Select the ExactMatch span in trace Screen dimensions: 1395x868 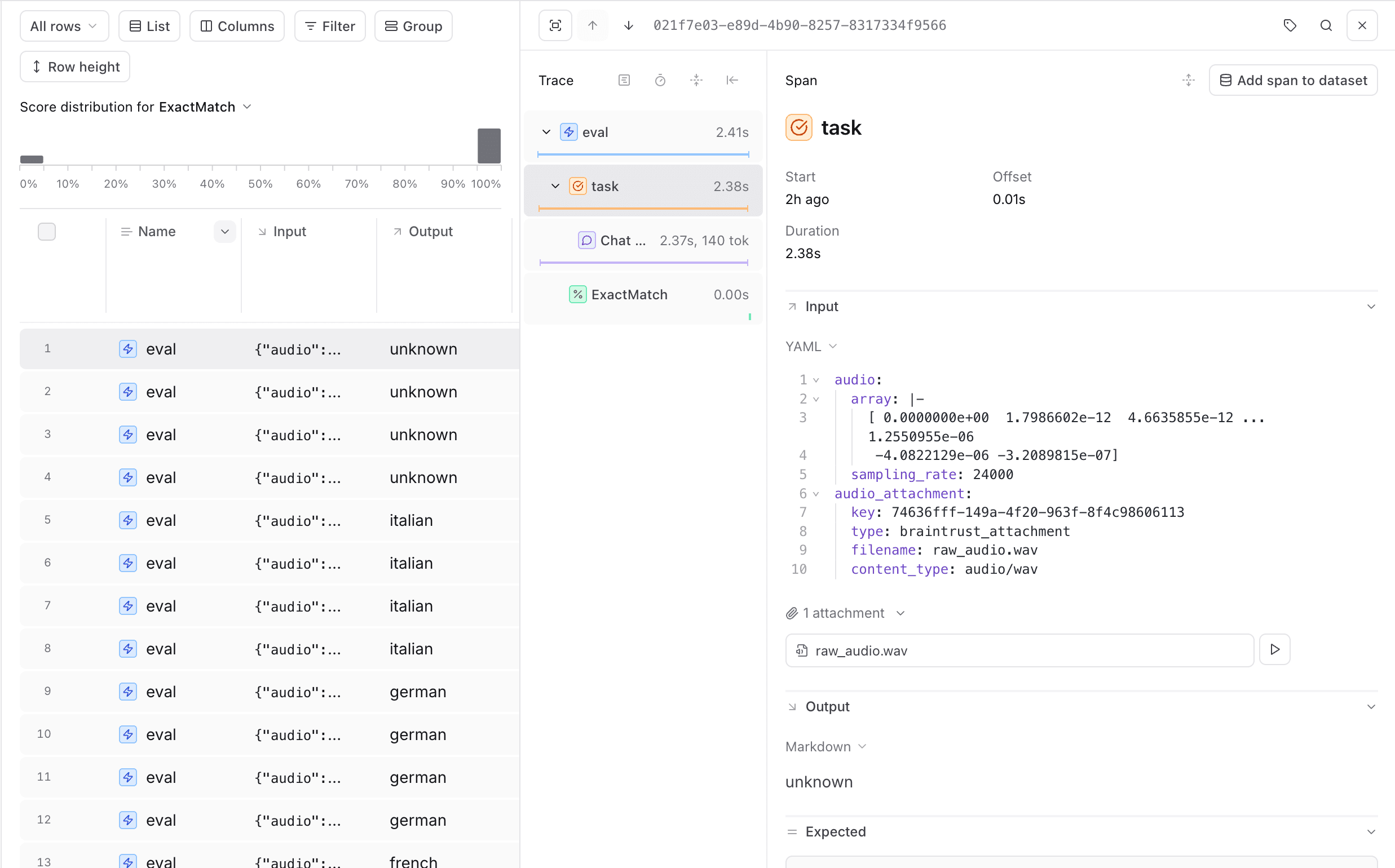click(629, 294)
